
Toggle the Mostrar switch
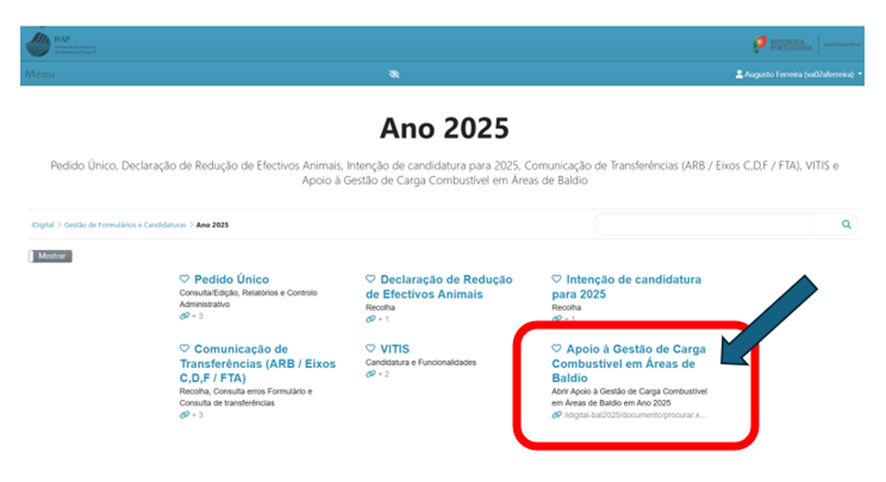click(x=50, y=256)
